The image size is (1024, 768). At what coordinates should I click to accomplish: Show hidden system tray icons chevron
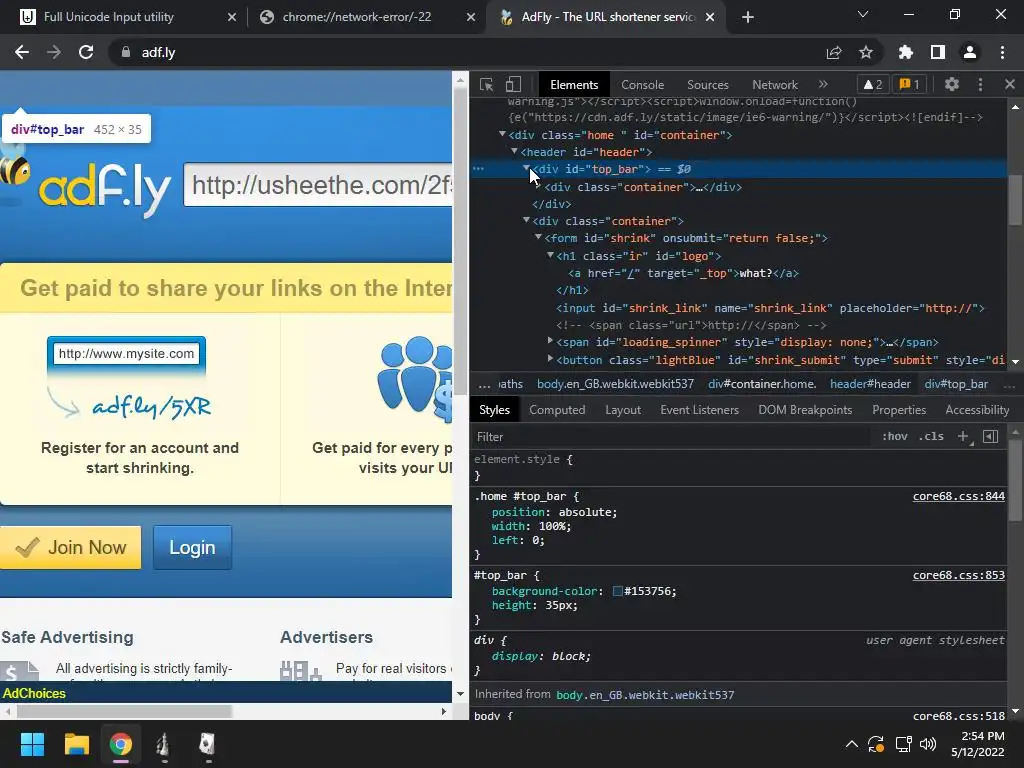click(x=852, y=744)
